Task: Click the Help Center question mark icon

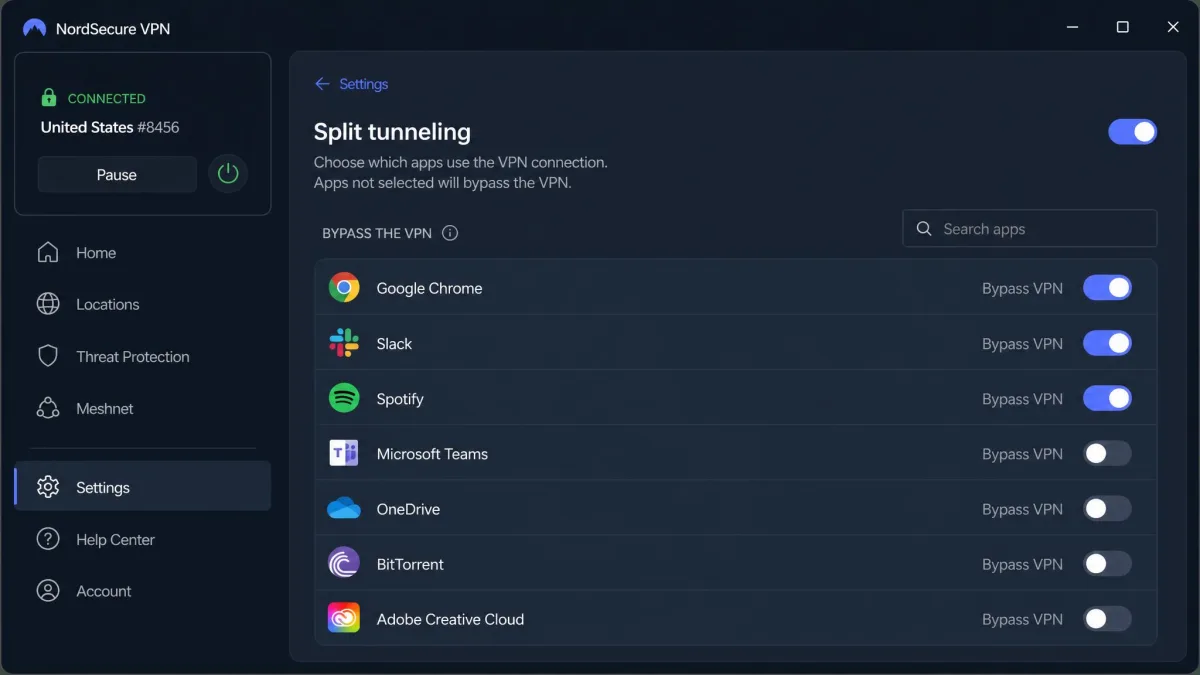Action: 48,539
